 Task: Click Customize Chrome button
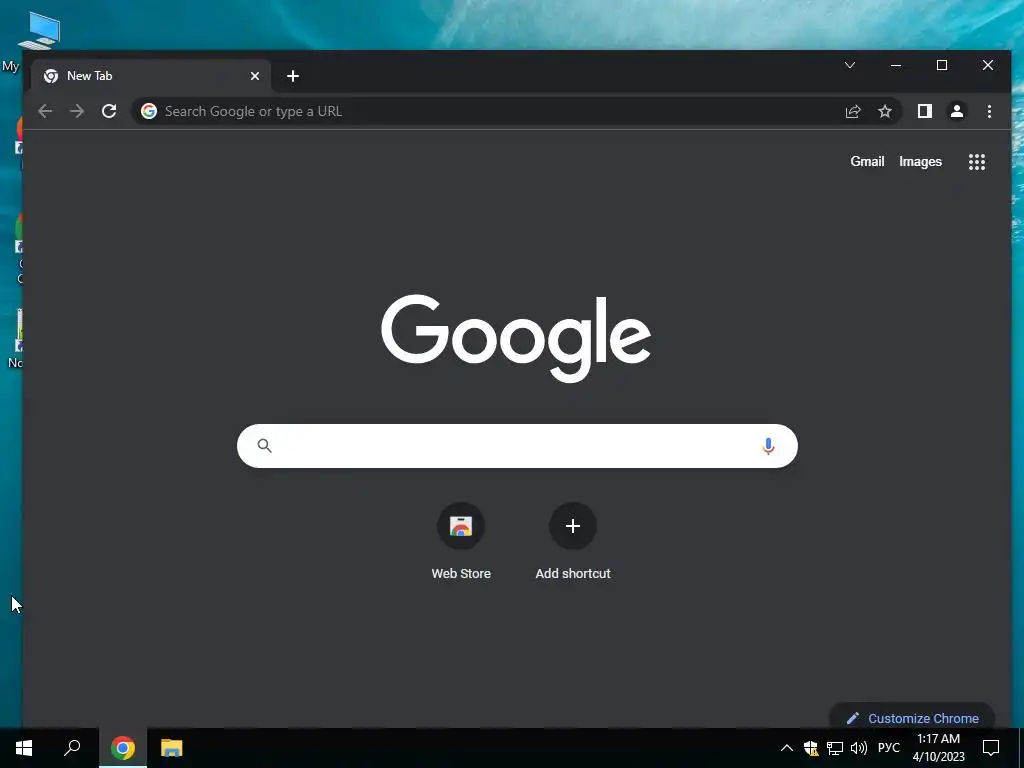[912, 718]
